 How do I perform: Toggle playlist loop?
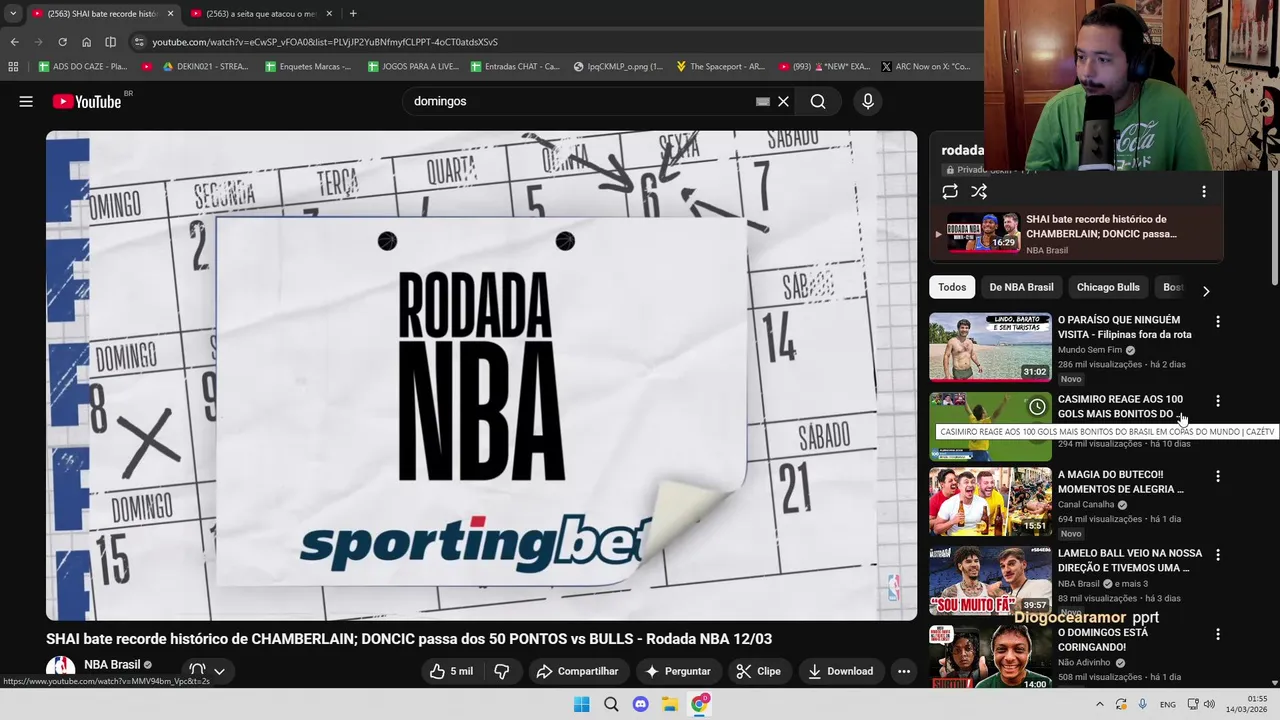coord(950,191)
